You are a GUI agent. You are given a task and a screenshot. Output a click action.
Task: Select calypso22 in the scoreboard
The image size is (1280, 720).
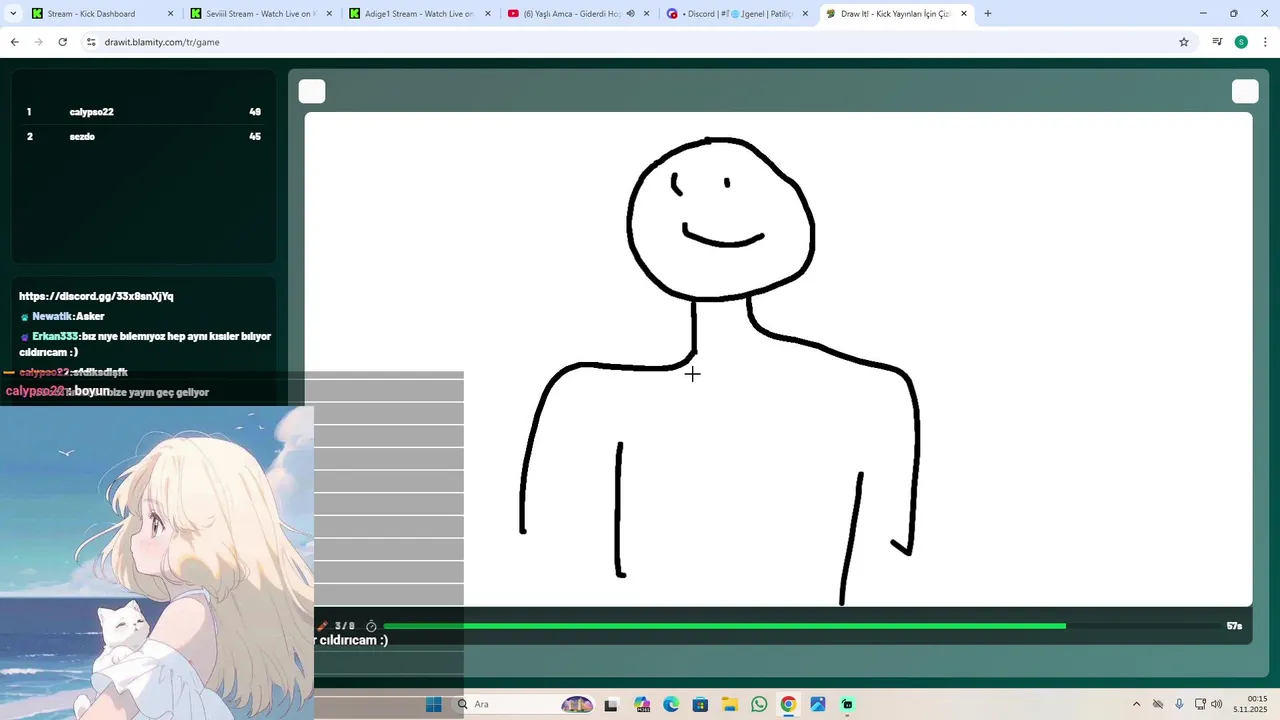coord(91,112)
